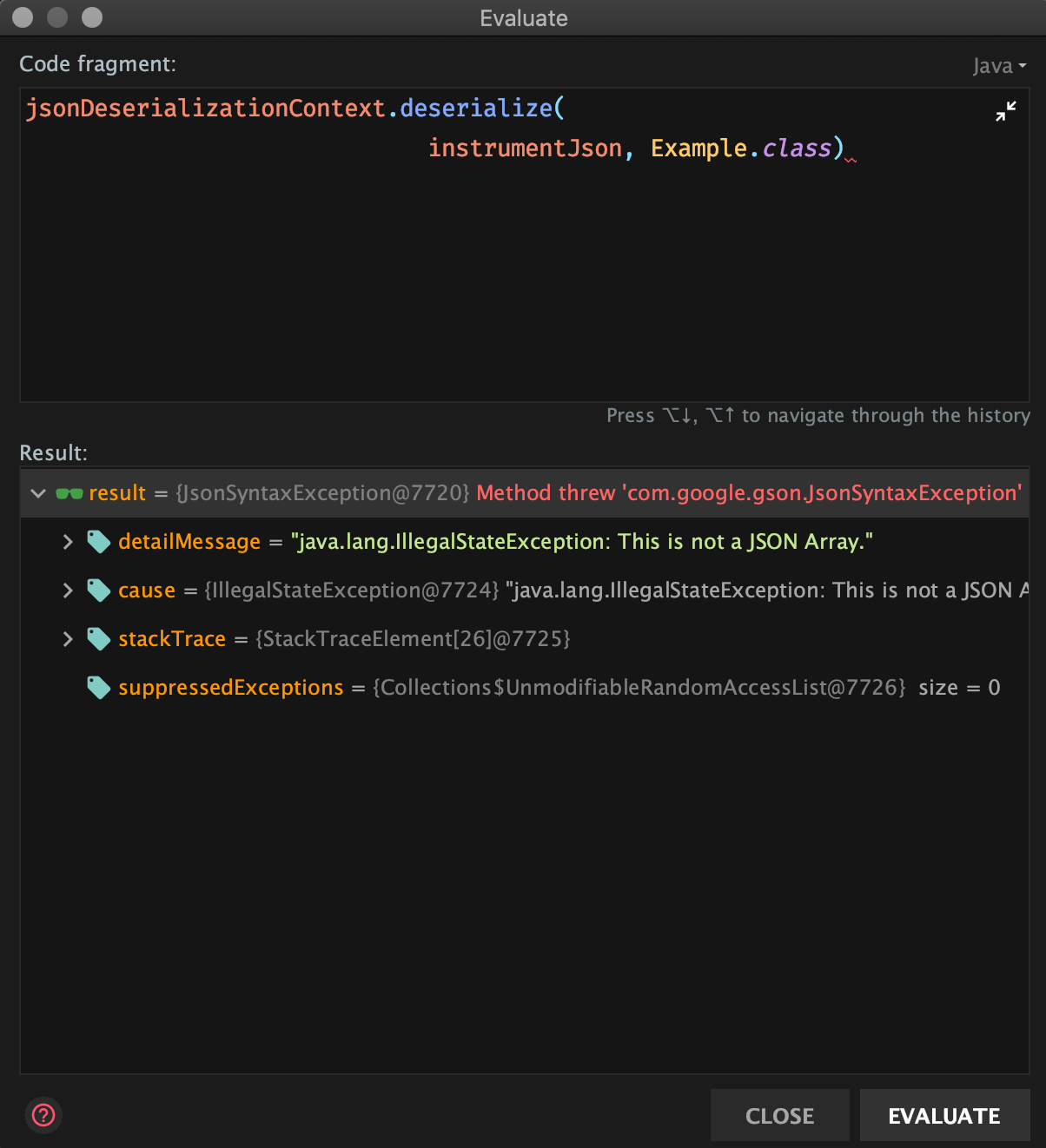
Task: Select the cause IllegalStateException@7724 value
Action: coord(351,590)
